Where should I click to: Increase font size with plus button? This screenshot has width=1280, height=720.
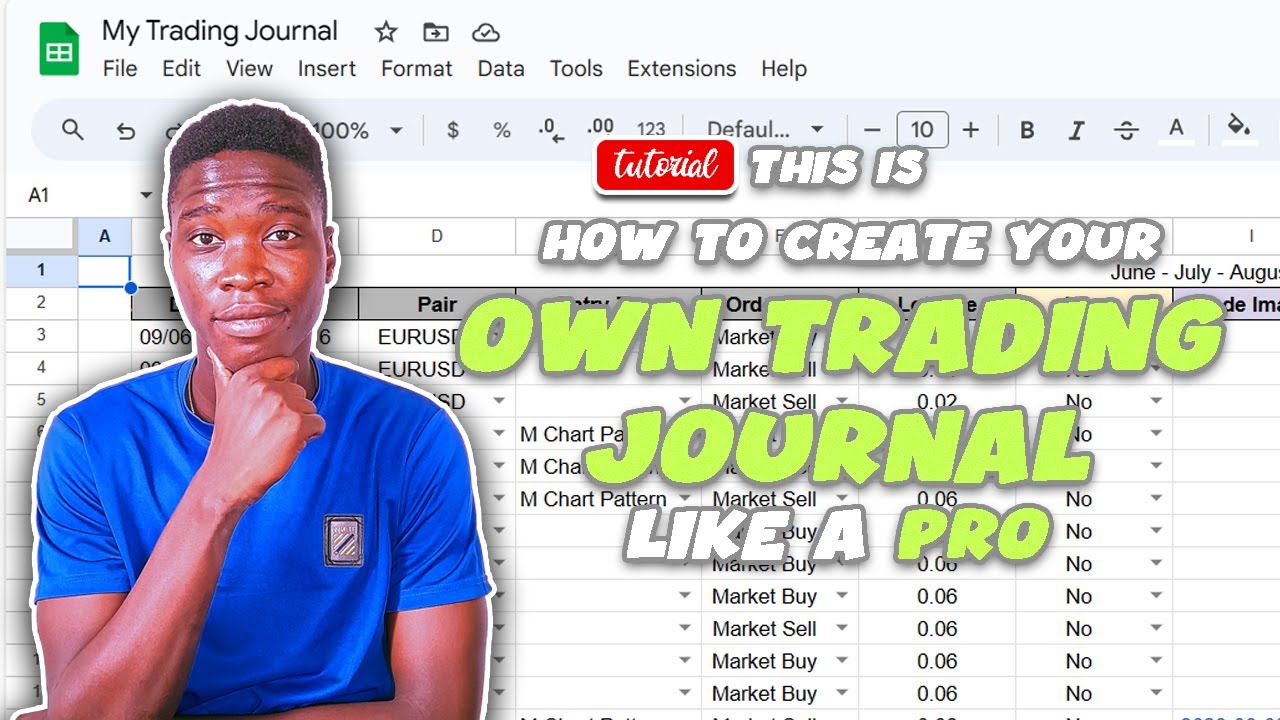(x=970, y=130)
